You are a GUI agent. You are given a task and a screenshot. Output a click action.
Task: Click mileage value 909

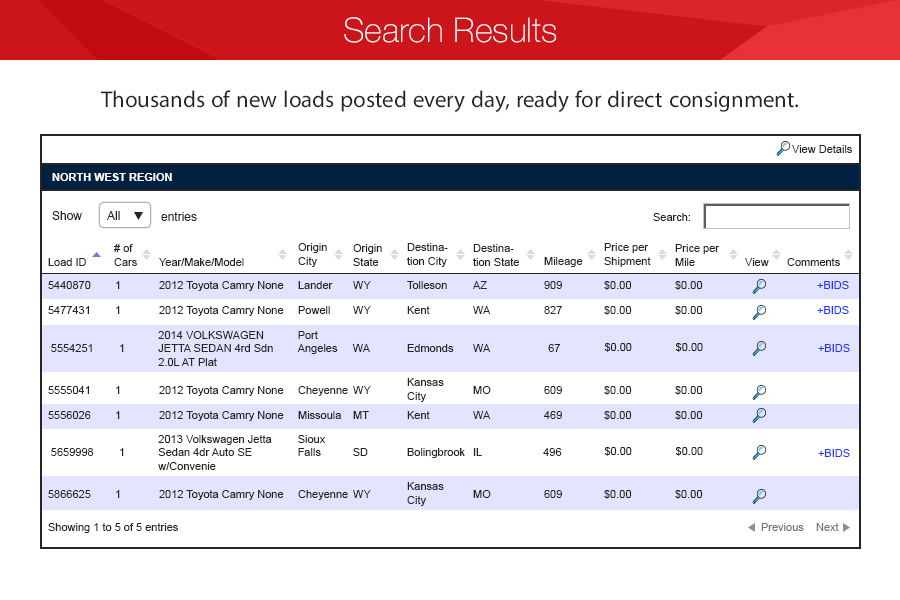coord(553,285)
